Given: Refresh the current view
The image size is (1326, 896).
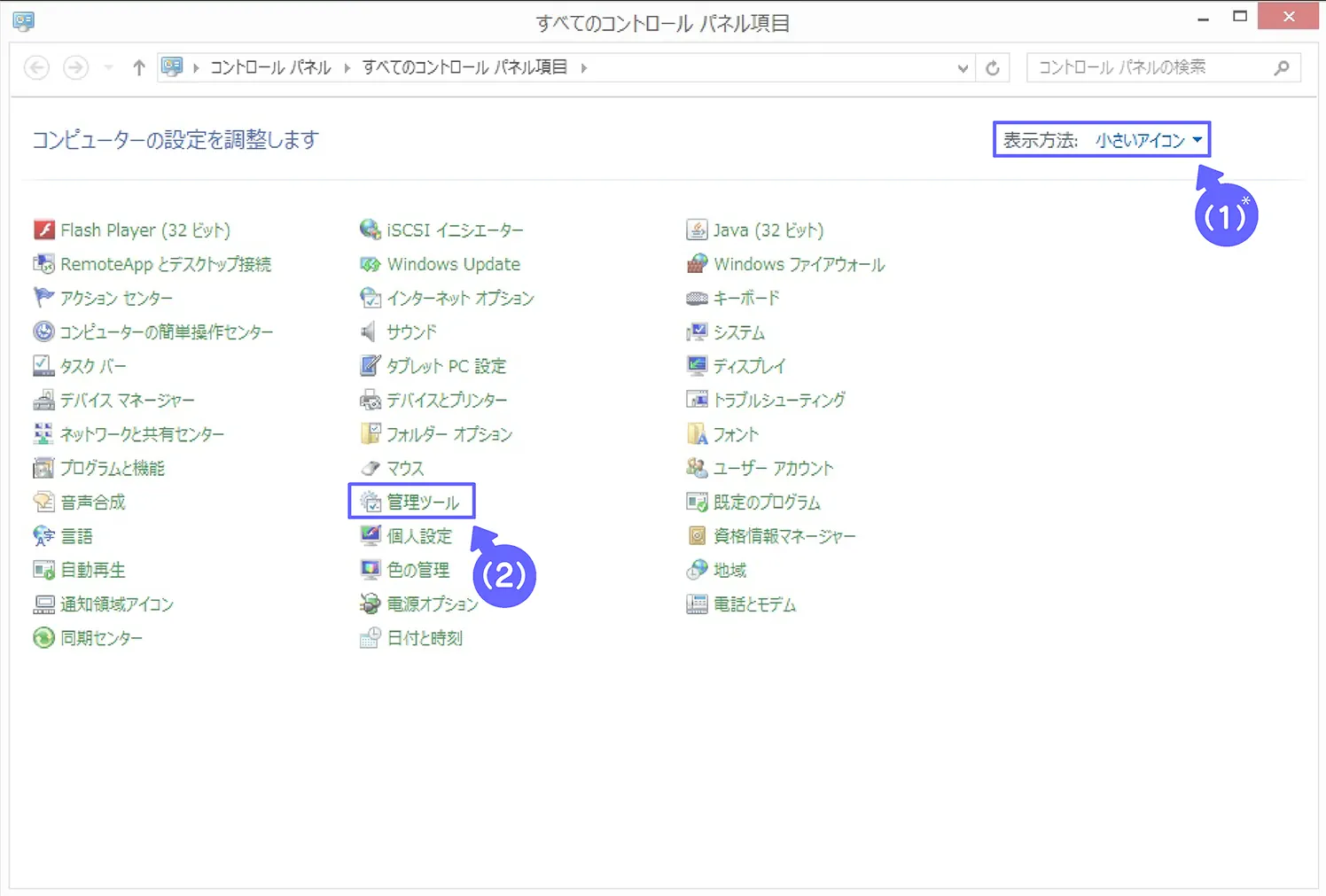Looking at the screenshot, I should click(x=993, y=66).
